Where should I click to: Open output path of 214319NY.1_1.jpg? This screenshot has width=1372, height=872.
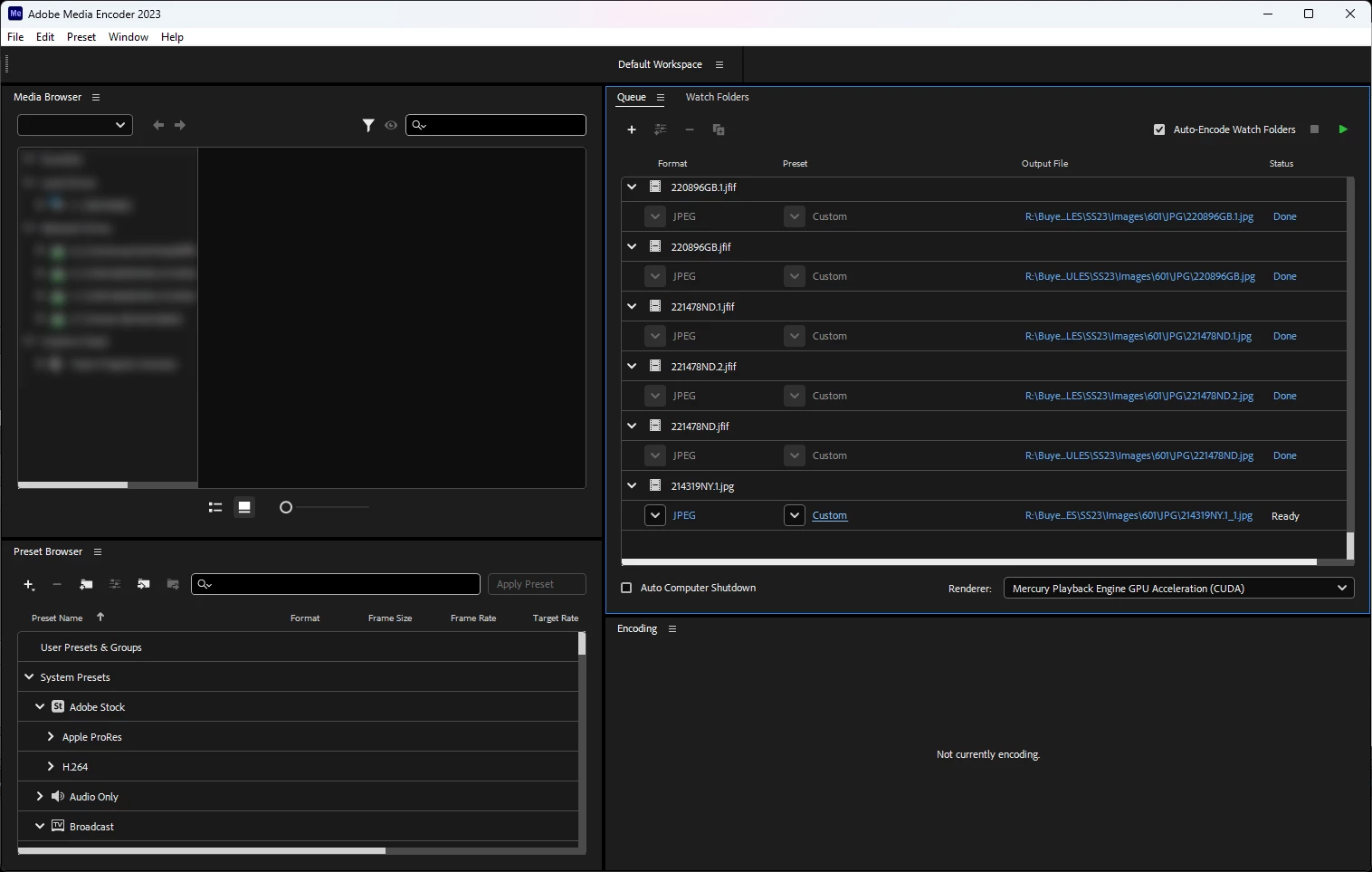[1139, 515]
